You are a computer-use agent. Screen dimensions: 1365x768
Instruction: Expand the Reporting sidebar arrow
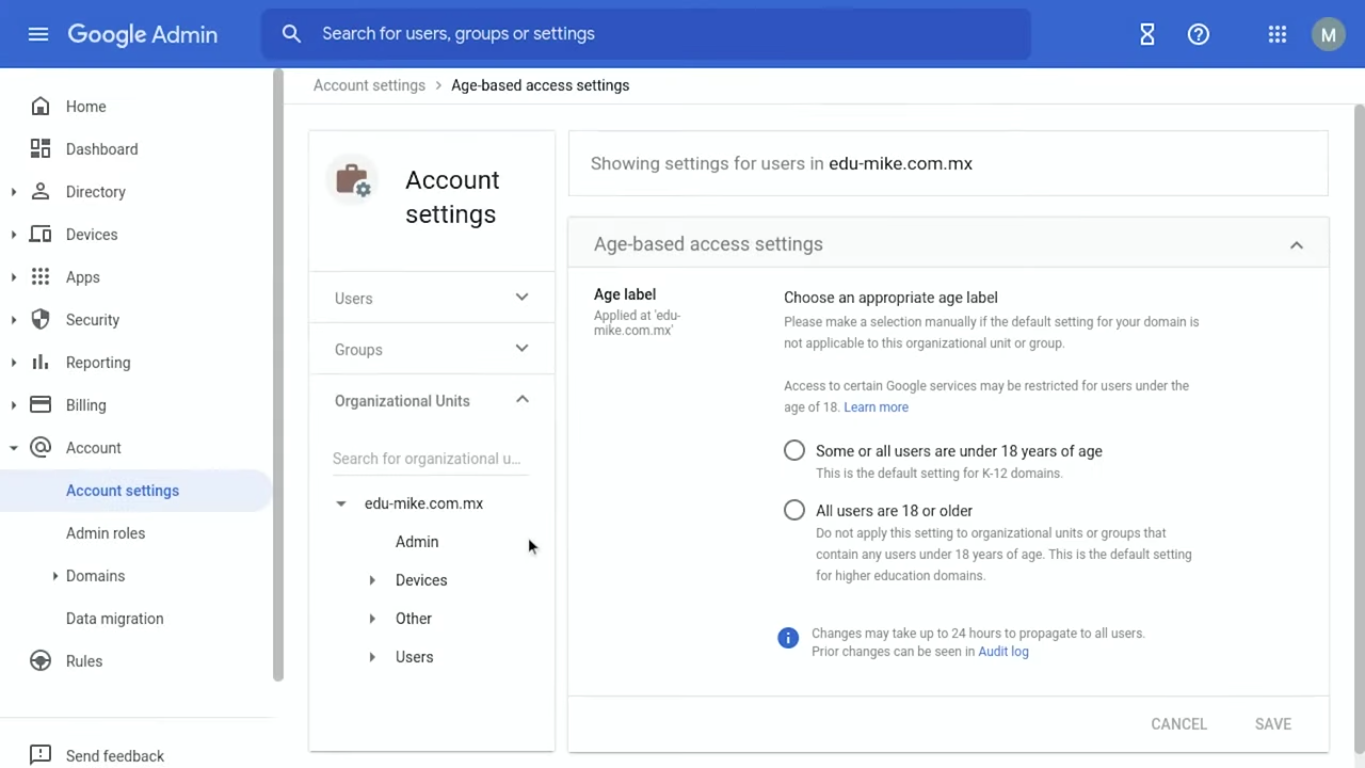point(13,363)
